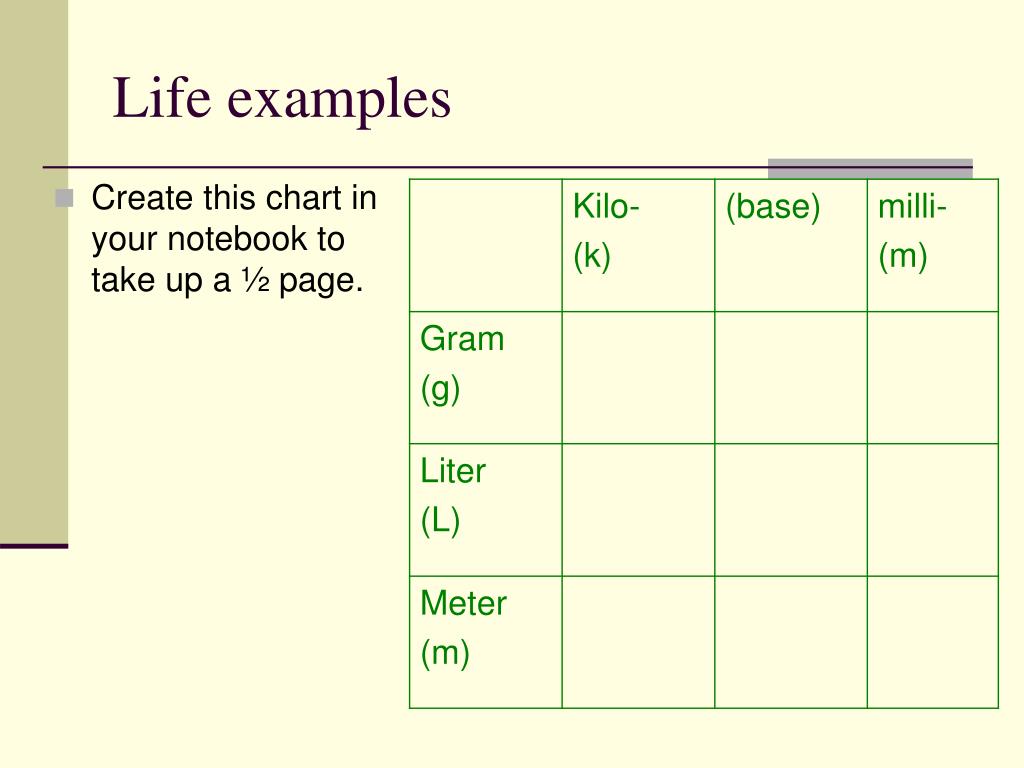The height and width of the screenshot is (768, 1024).
Task: Select empty cell for Gram under base
Action: coord(791,377)
